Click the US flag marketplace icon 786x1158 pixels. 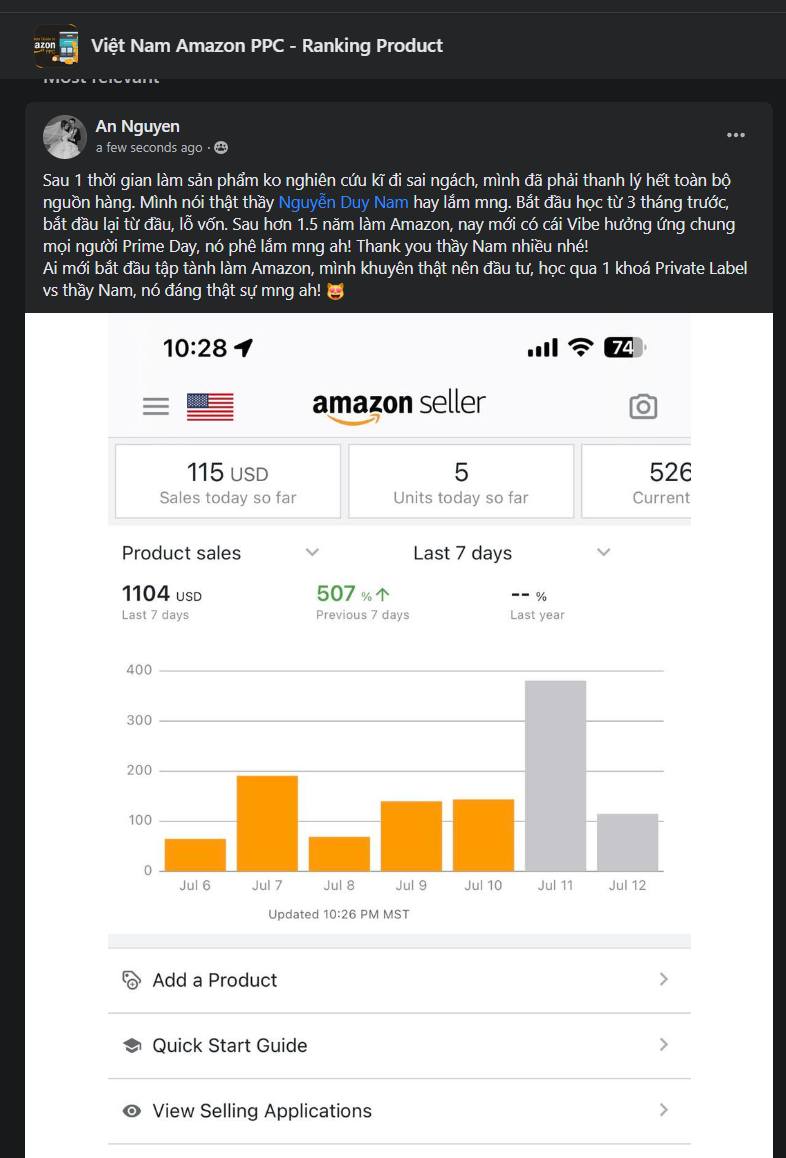tap(210, 406)
